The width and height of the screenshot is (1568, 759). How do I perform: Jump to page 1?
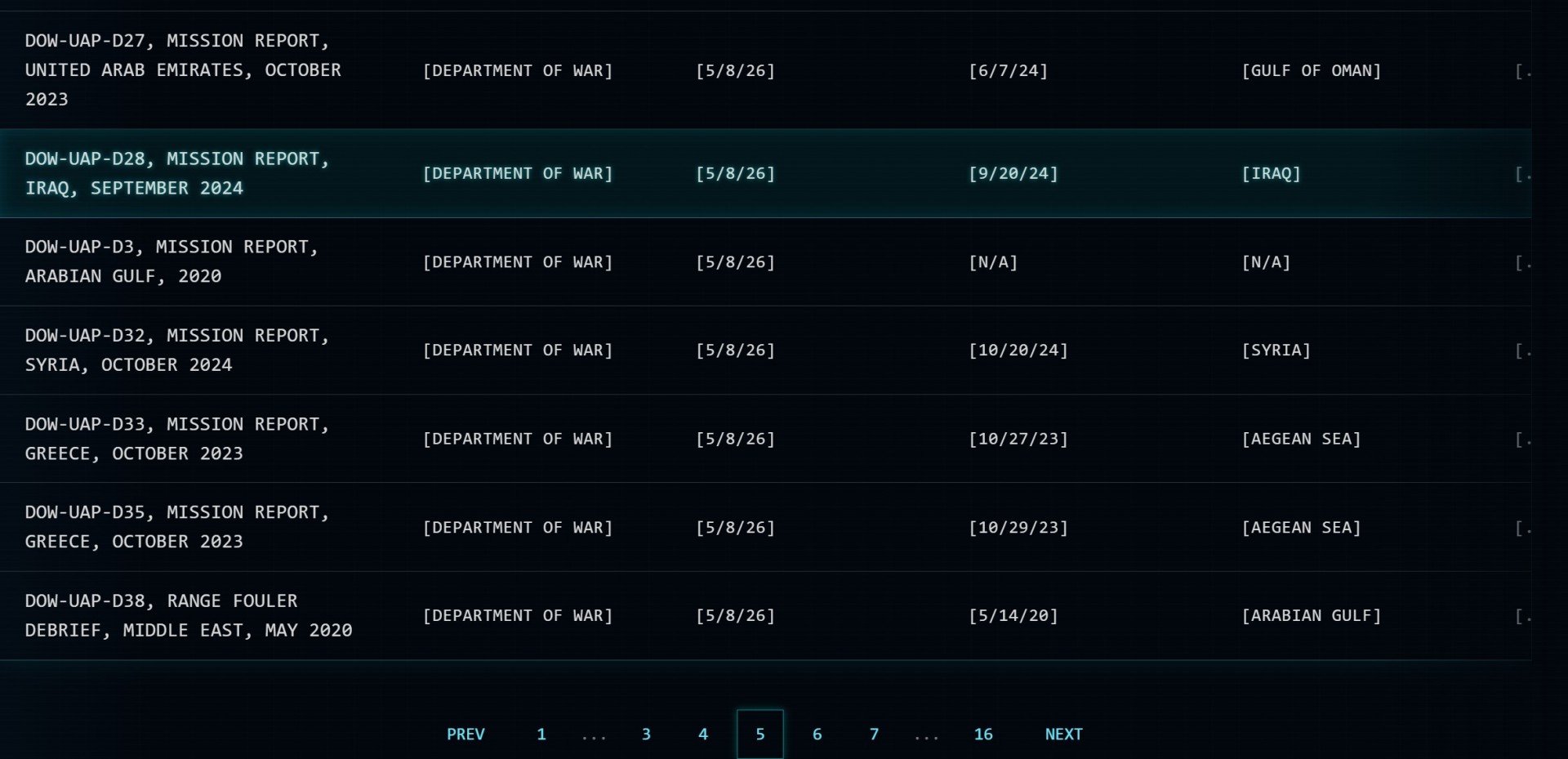point(541,734)
